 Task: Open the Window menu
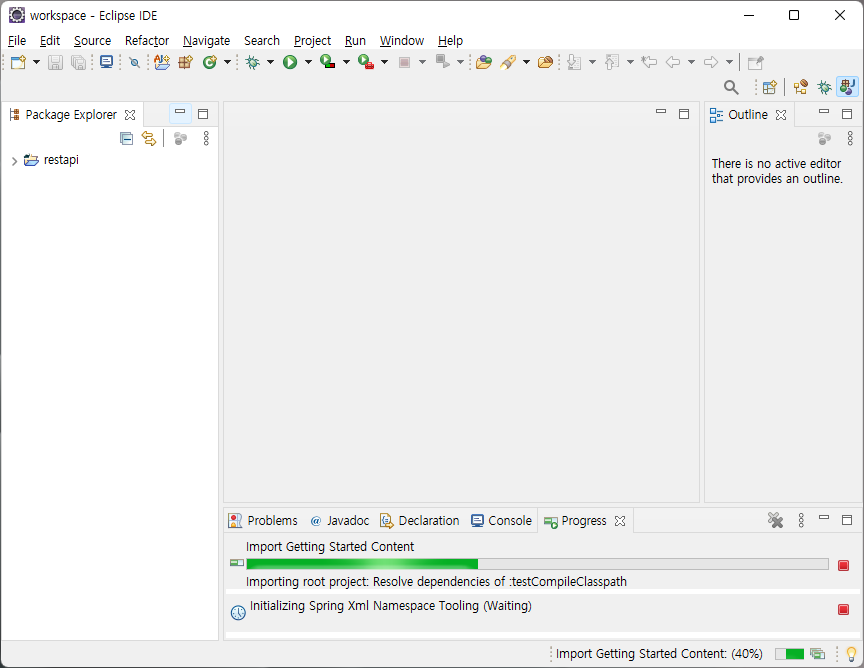402,40
